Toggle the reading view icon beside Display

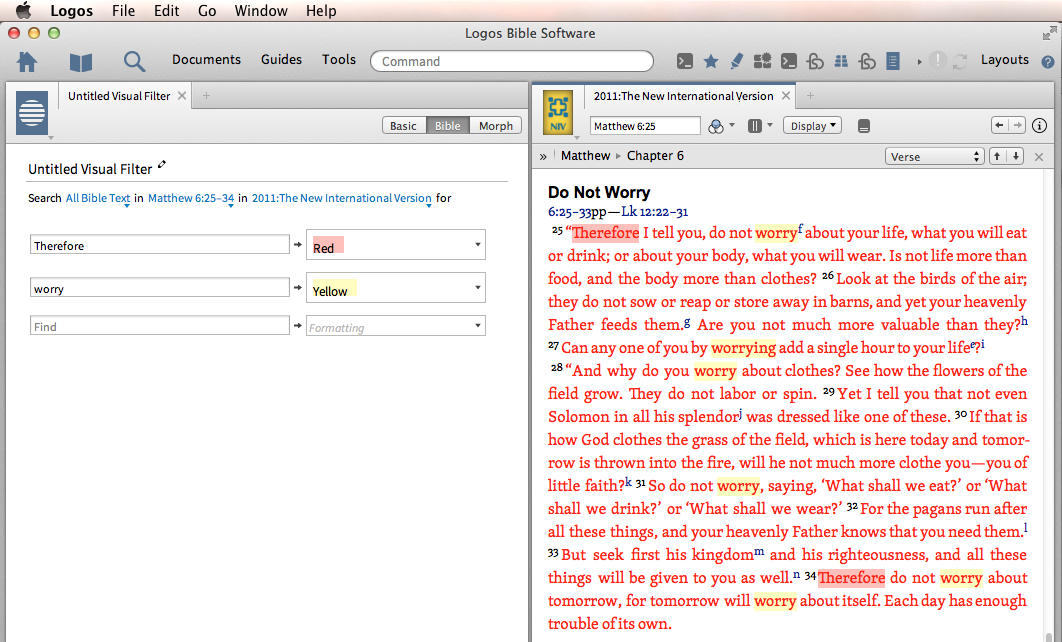pos(864,126)
